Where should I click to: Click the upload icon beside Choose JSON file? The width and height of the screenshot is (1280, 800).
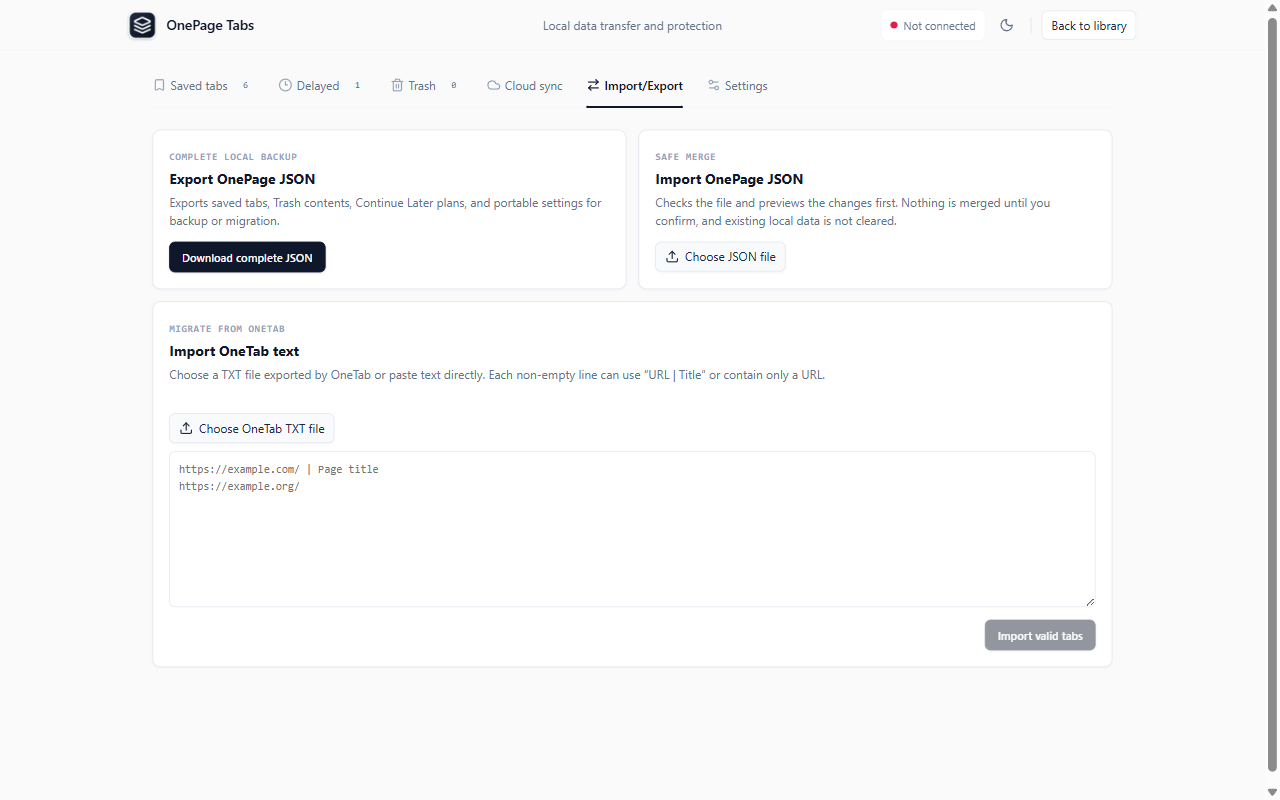point(672,257)
